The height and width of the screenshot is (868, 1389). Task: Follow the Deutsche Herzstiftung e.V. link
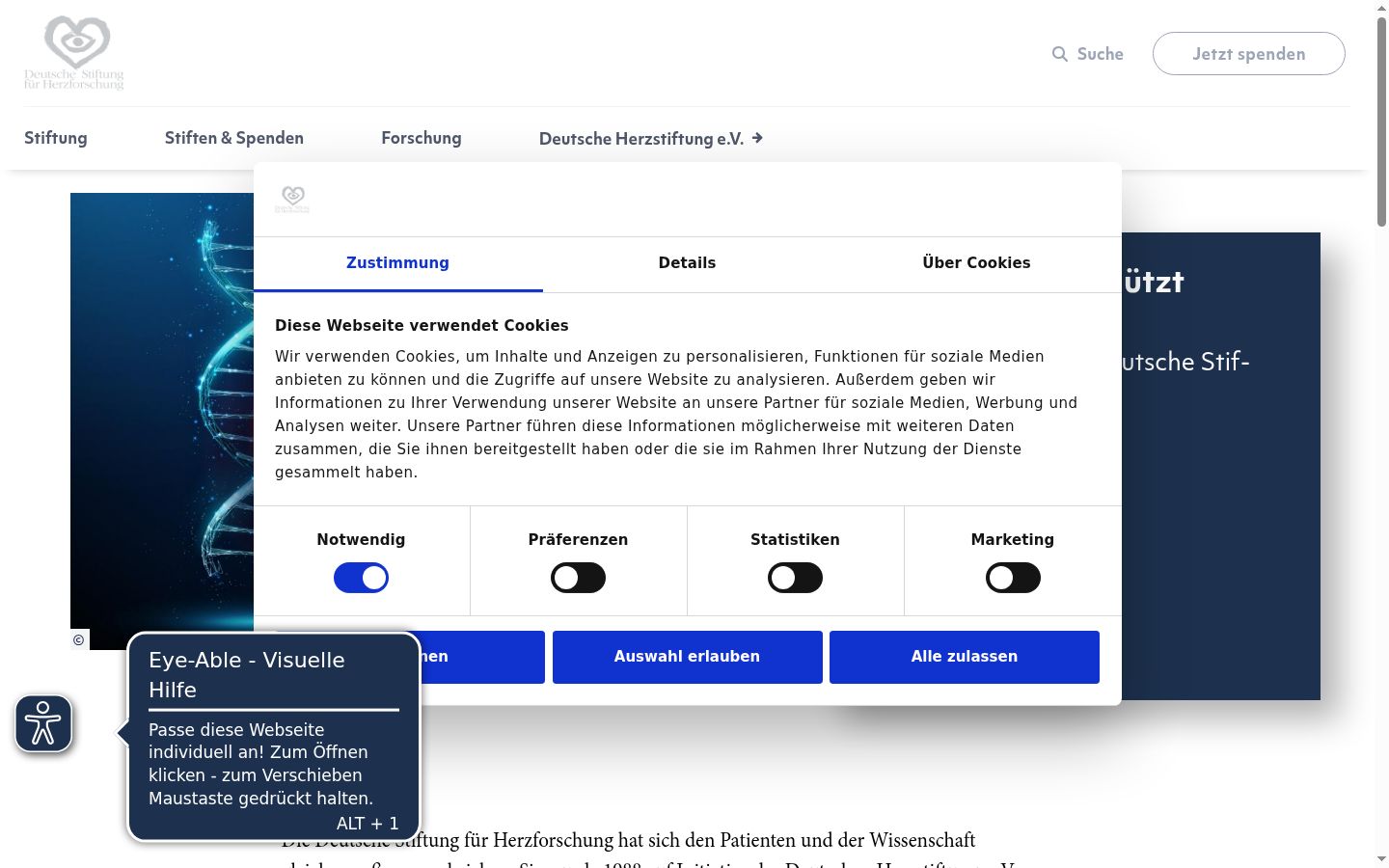point(651,138)
